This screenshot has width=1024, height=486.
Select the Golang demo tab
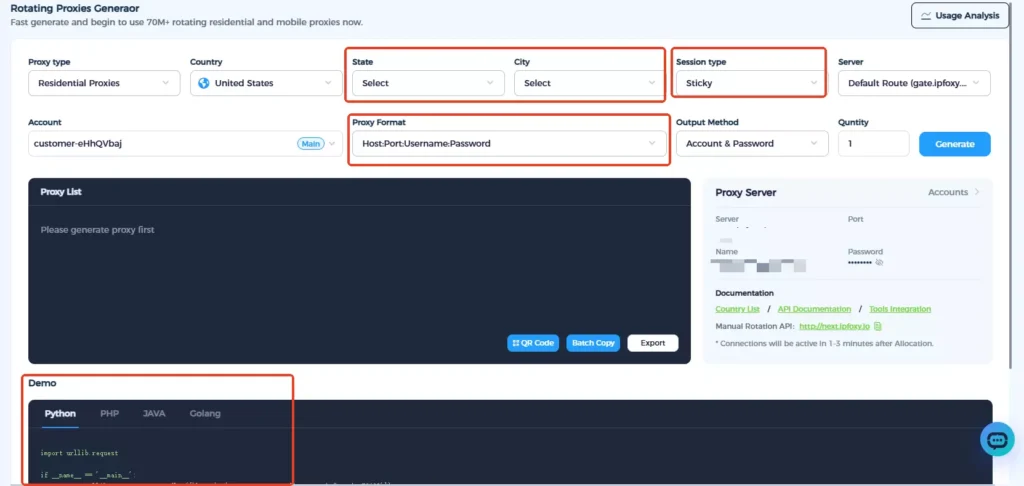tap(205, 413)
